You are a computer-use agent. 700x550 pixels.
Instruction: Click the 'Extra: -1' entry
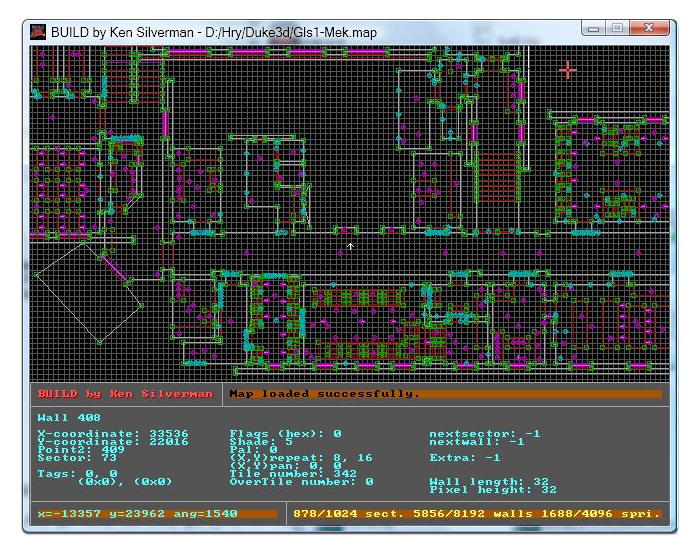[x=465, y=458]
